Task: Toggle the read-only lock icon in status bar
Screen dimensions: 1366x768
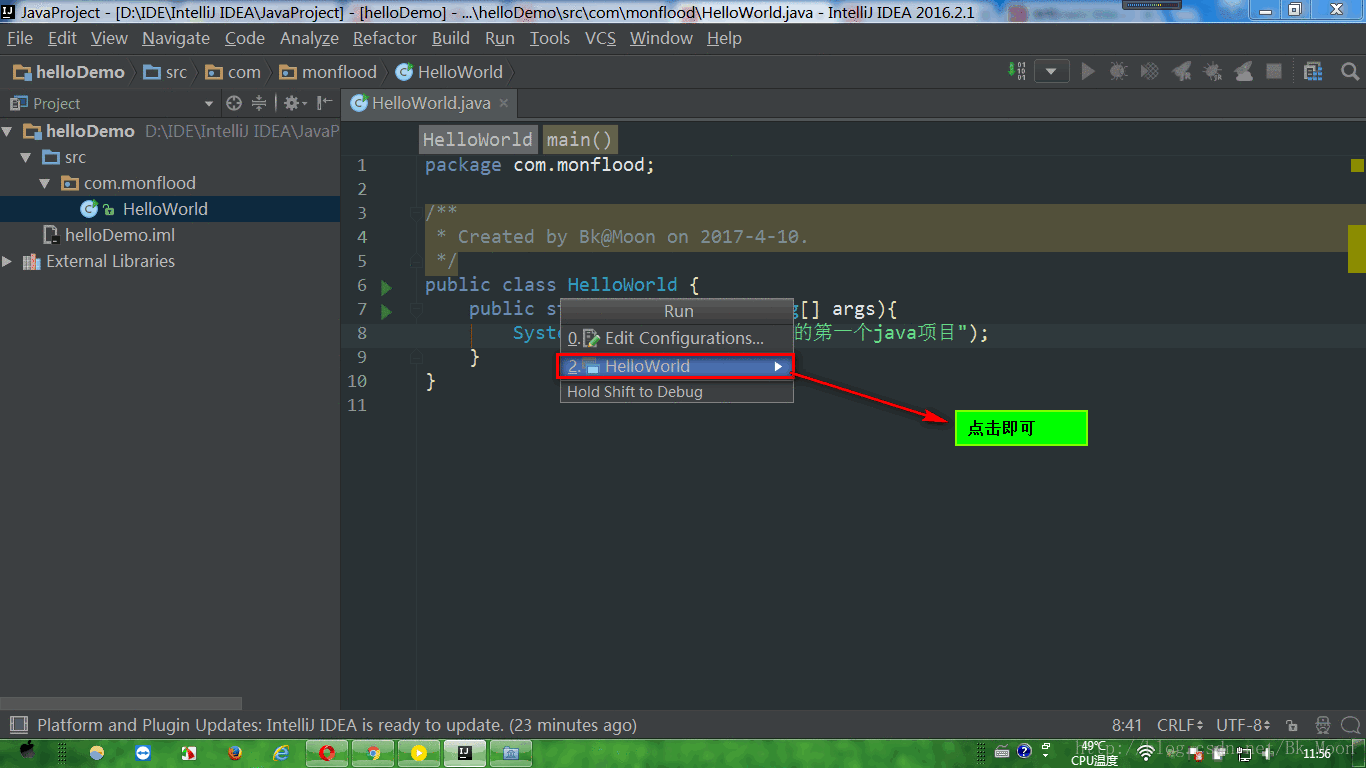Action: (1293, 725)
